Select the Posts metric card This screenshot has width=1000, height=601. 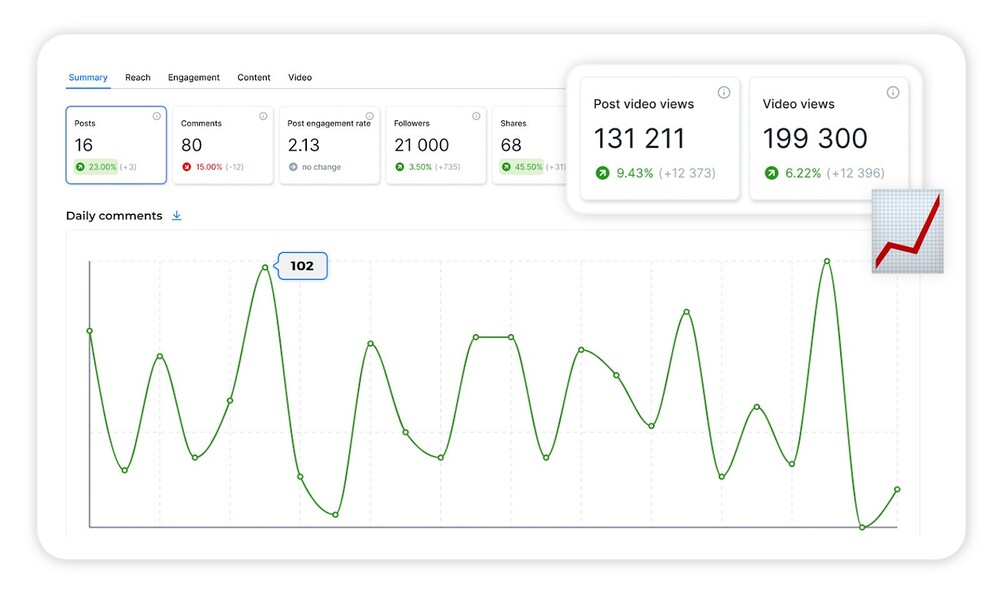(x=116, y=146)
